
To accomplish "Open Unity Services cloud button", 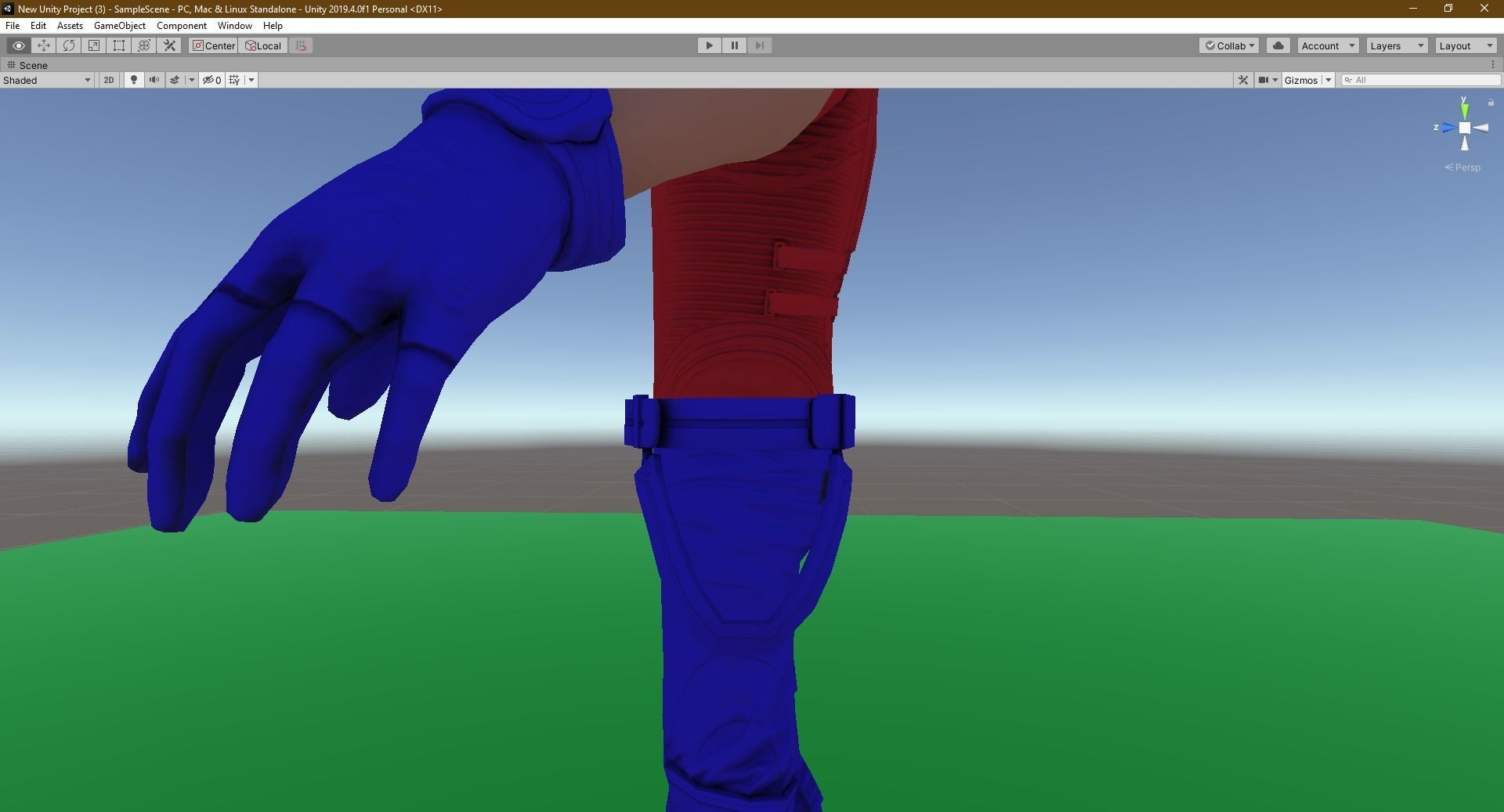I will click(x=1278, y=45).
